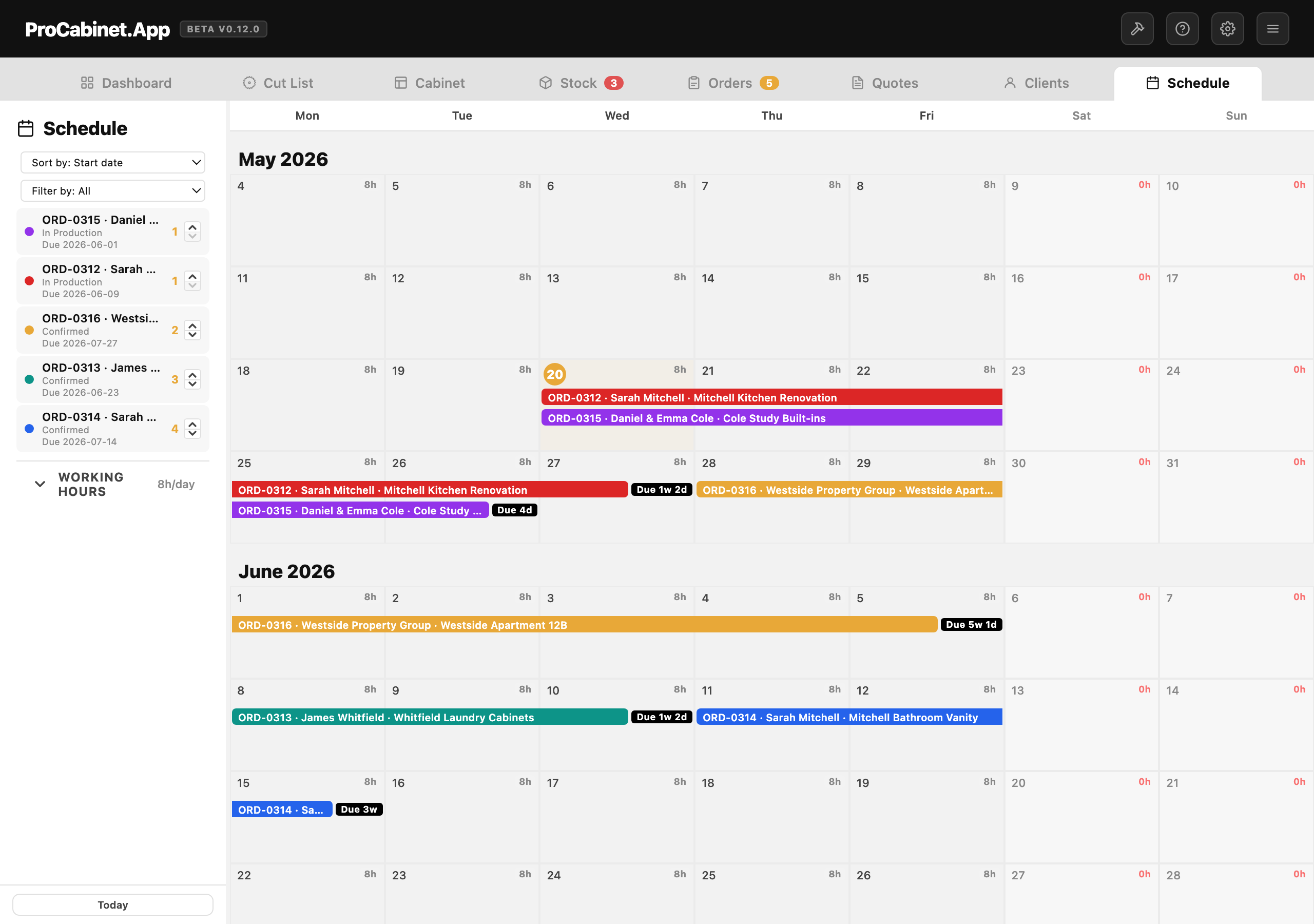Collapse the Working Hours section chevron

click(x=40, y=484)
